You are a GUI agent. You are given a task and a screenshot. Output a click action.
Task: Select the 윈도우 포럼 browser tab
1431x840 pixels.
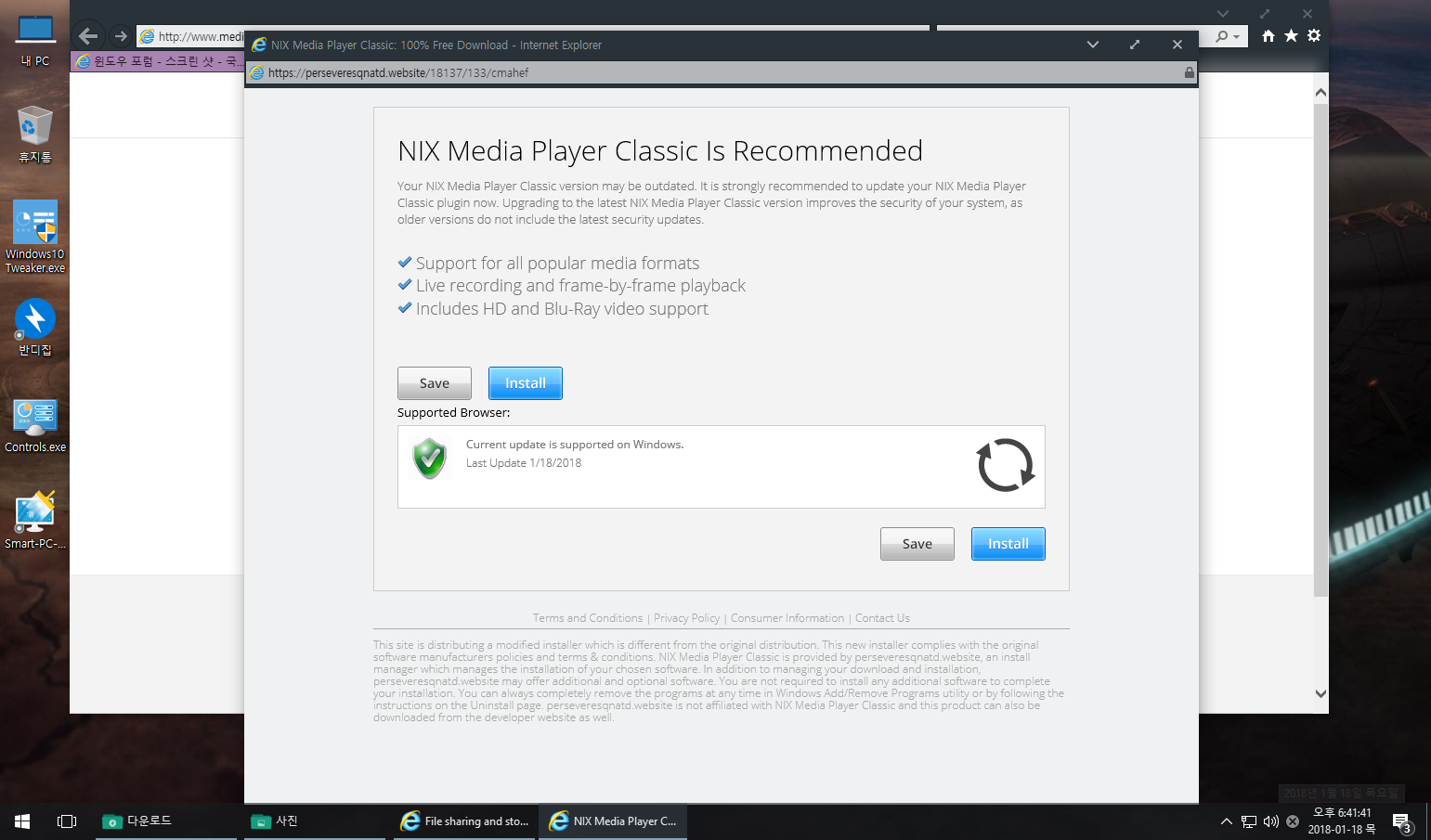(x=158, y=61)
